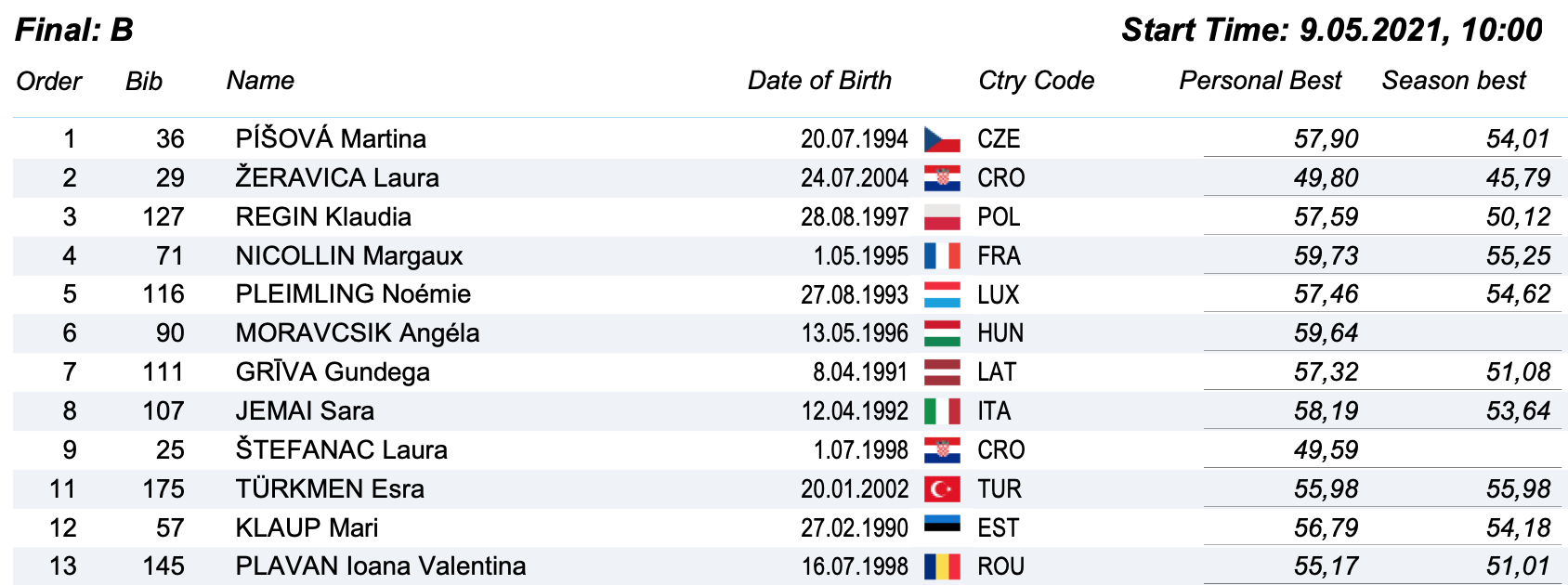Click the Polish flag icon beside POL
Screen dimensions: 1568x585
click(942, 217)
